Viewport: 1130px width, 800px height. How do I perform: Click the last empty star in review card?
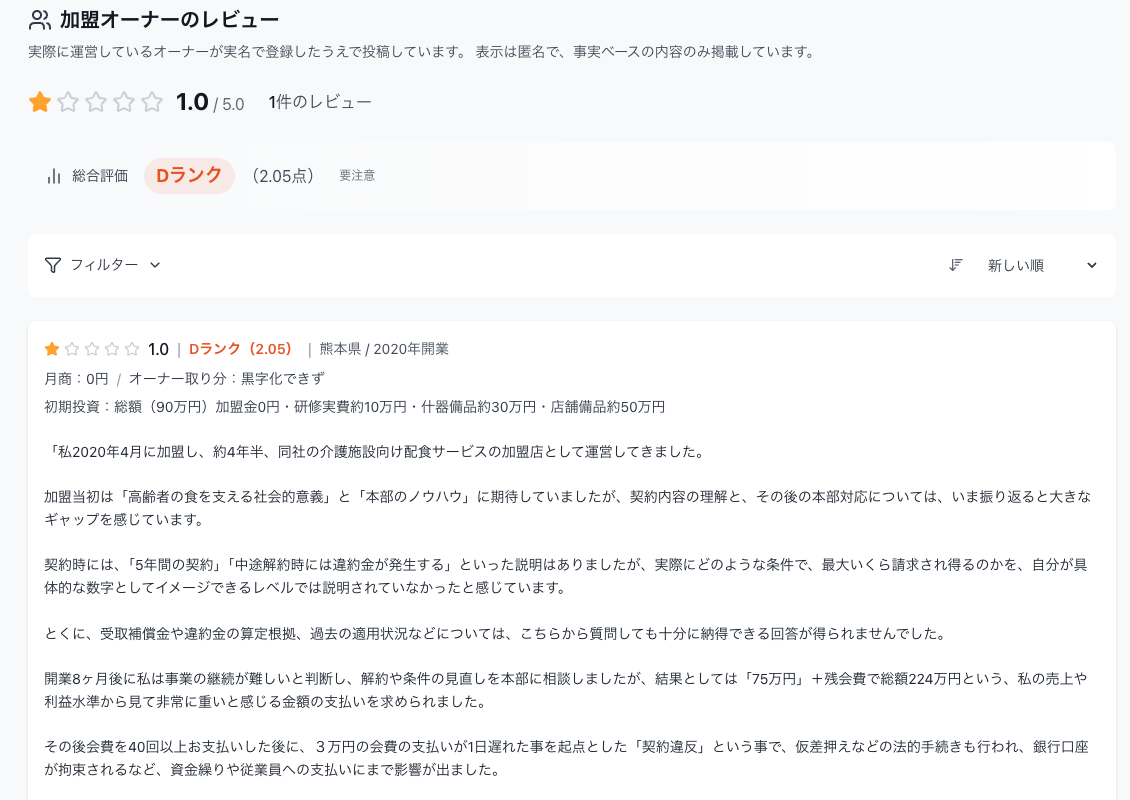click(x=132, y=349)
